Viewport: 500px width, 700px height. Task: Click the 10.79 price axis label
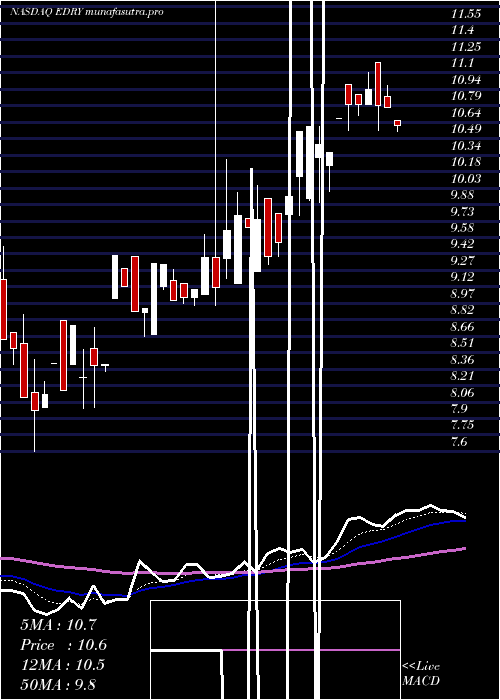pyautogui.click(x=465, y=96)
